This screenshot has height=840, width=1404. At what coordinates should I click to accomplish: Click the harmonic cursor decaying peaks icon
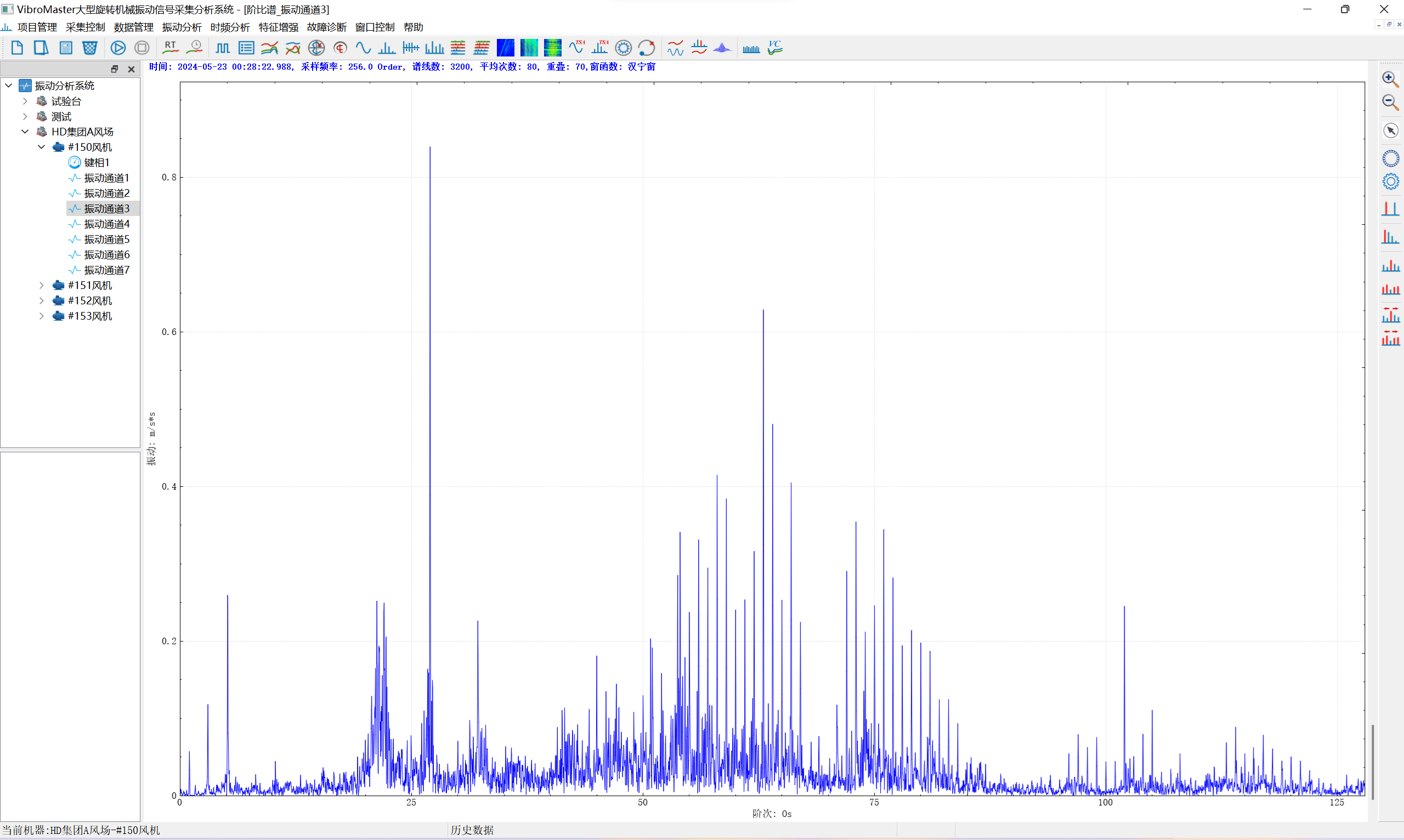[x=1390, y=237]
